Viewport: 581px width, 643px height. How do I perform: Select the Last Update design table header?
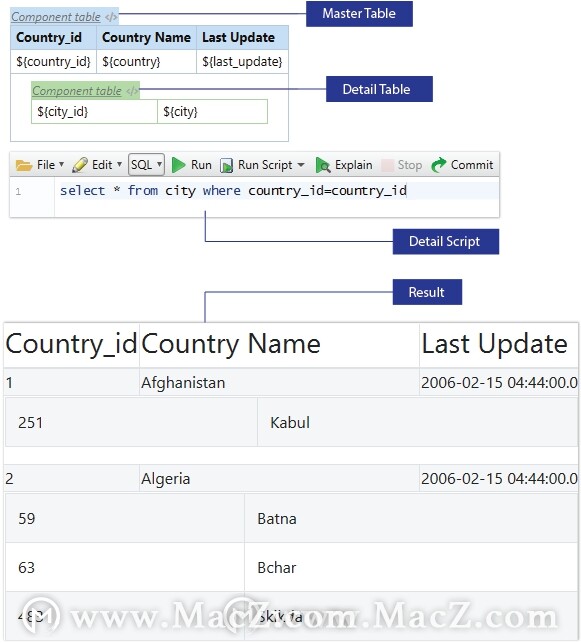tap(242, 38)
